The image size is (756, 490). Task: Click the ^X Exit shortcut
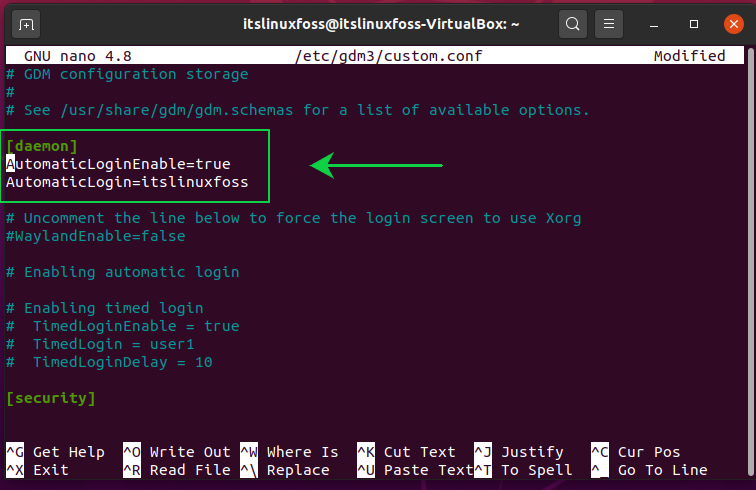tap(37, 470)
